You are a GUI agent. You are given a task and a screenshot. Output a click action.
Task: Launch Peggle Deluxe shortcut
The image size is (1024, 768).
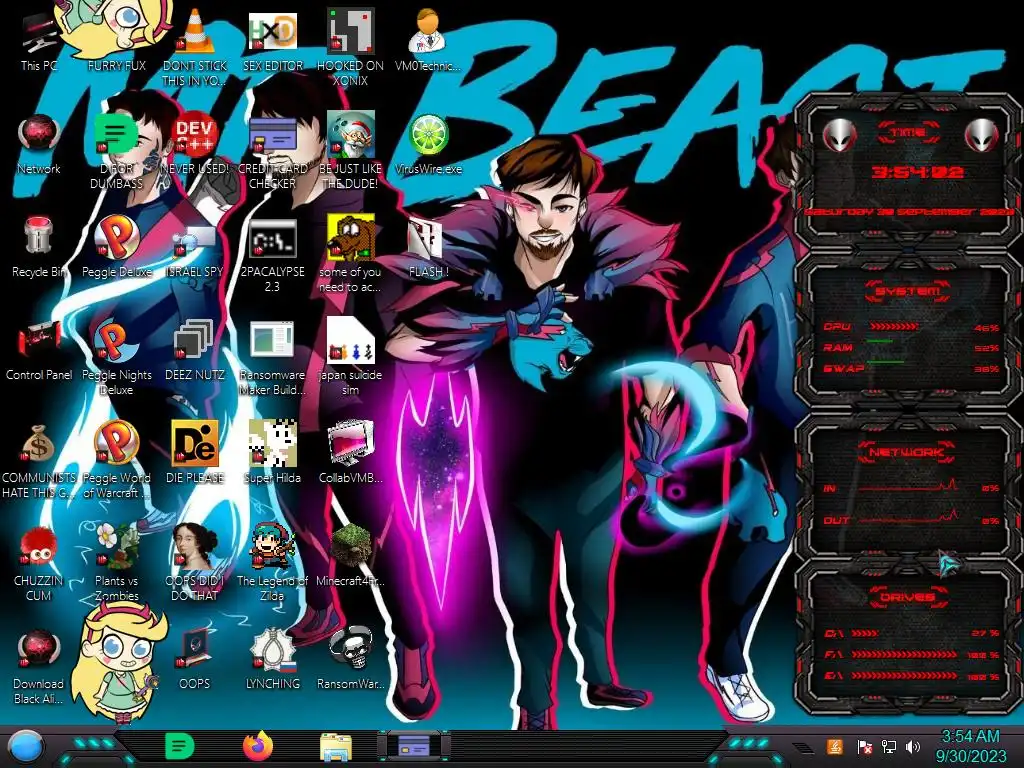[117, 247]
